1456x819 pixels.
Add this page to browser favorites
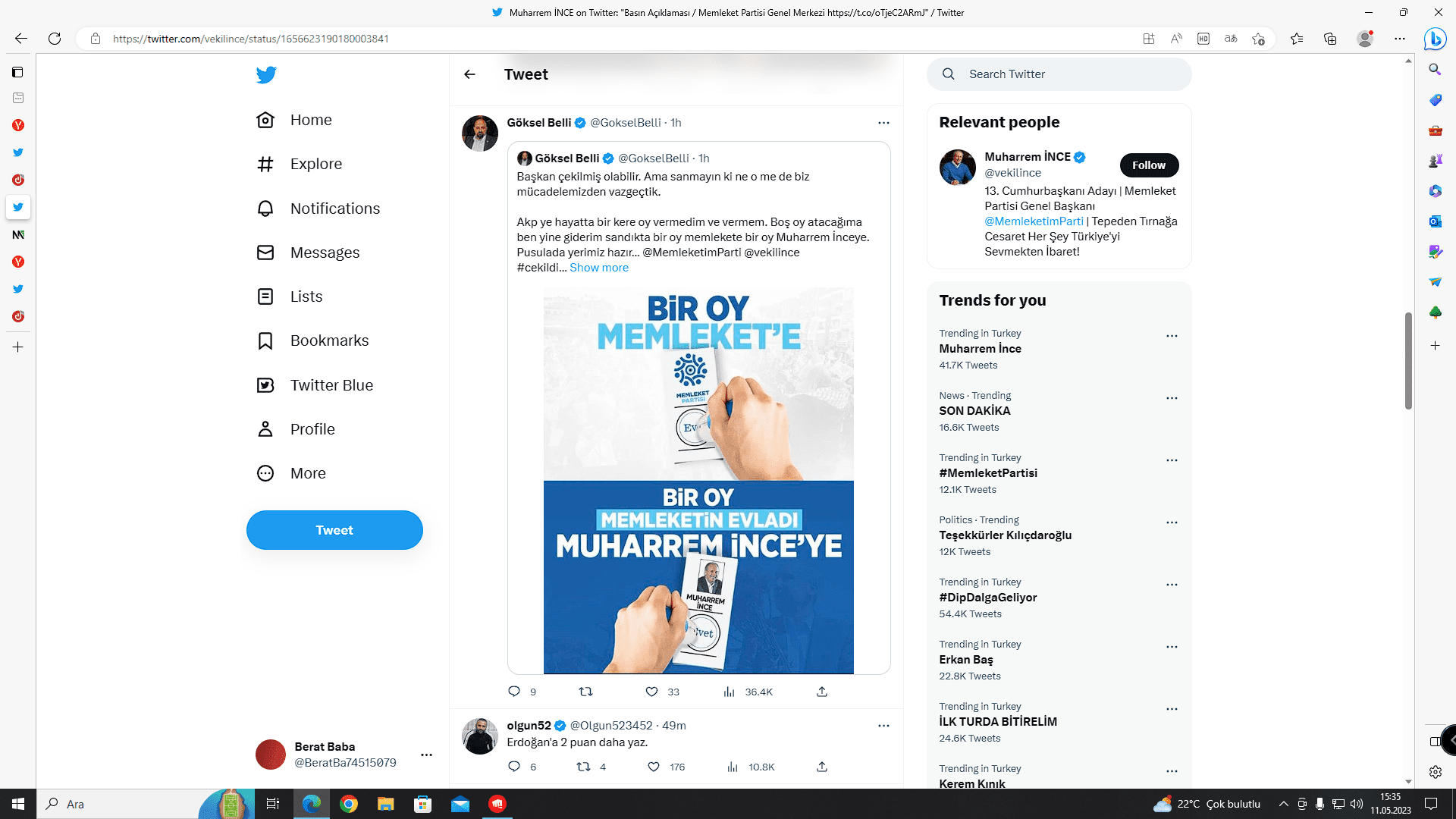tap(1258, 39)
